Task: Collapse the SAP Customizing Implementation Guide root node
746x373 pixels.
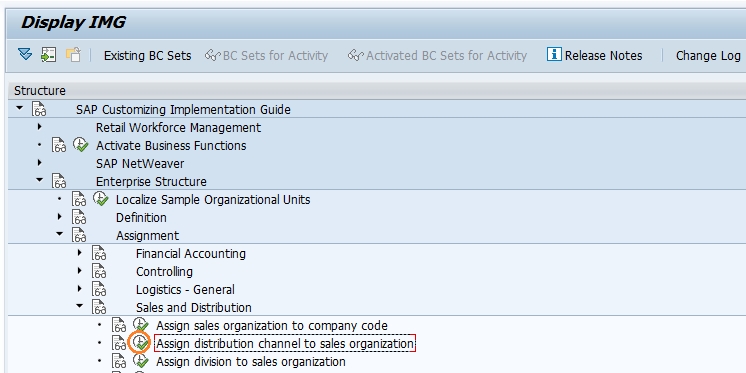Action: pyautogui.click(x=20, y=108)
